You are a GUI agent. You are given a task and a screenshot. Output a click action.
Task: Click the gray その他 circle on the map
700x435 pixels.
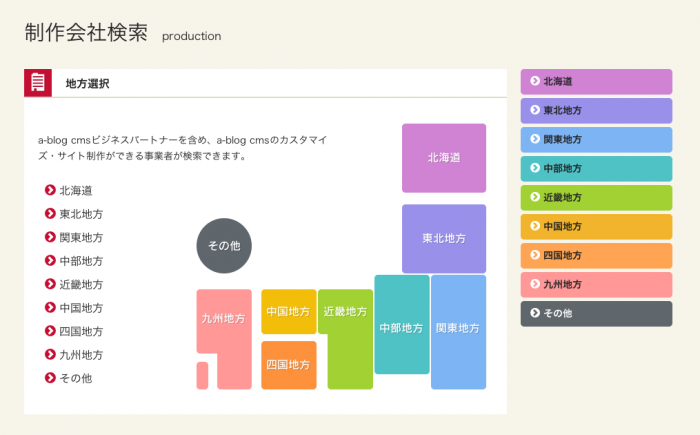click(224, 246)
